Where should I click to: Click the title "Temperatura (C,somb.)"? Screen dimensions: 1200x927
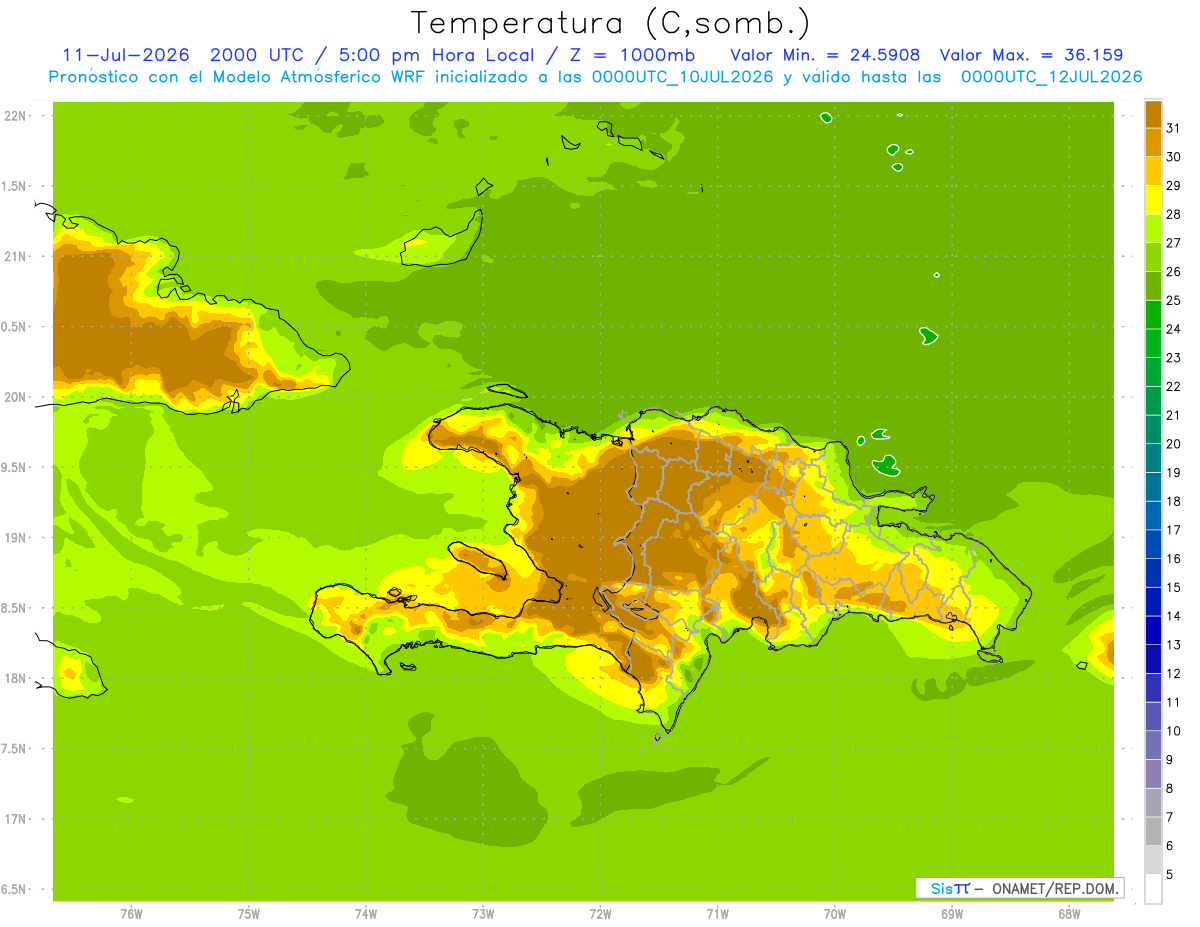pyautogui.click(x=612, y=23)
